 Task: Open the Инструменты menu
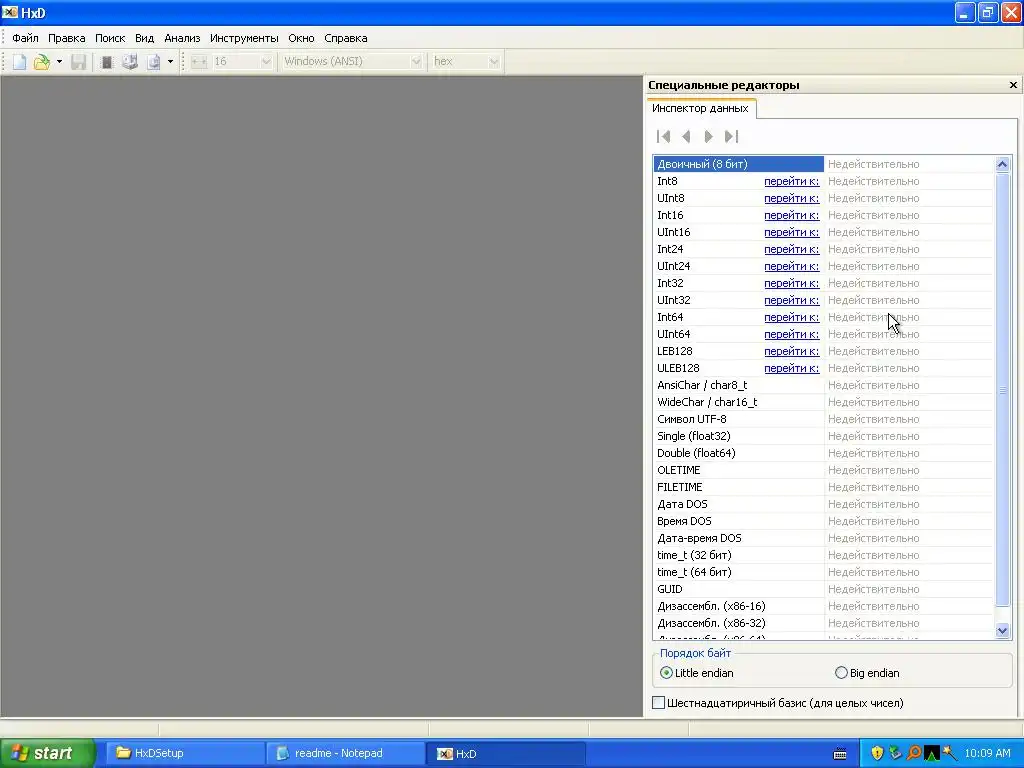point(244,38)
